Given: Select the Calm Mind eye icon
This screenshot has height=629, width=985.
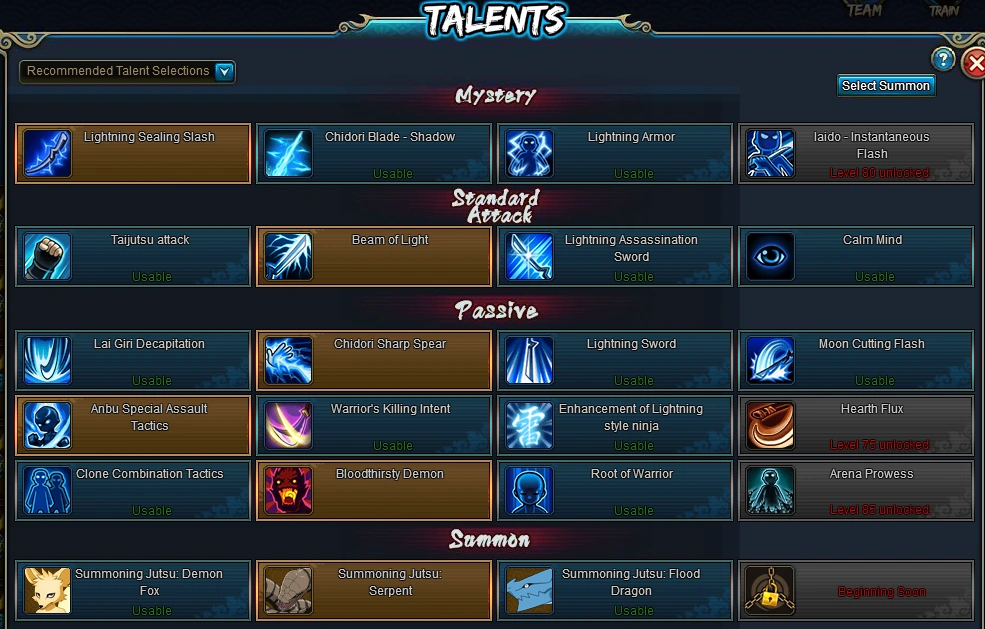Looking at the screenshot, I should pos(770,256).
